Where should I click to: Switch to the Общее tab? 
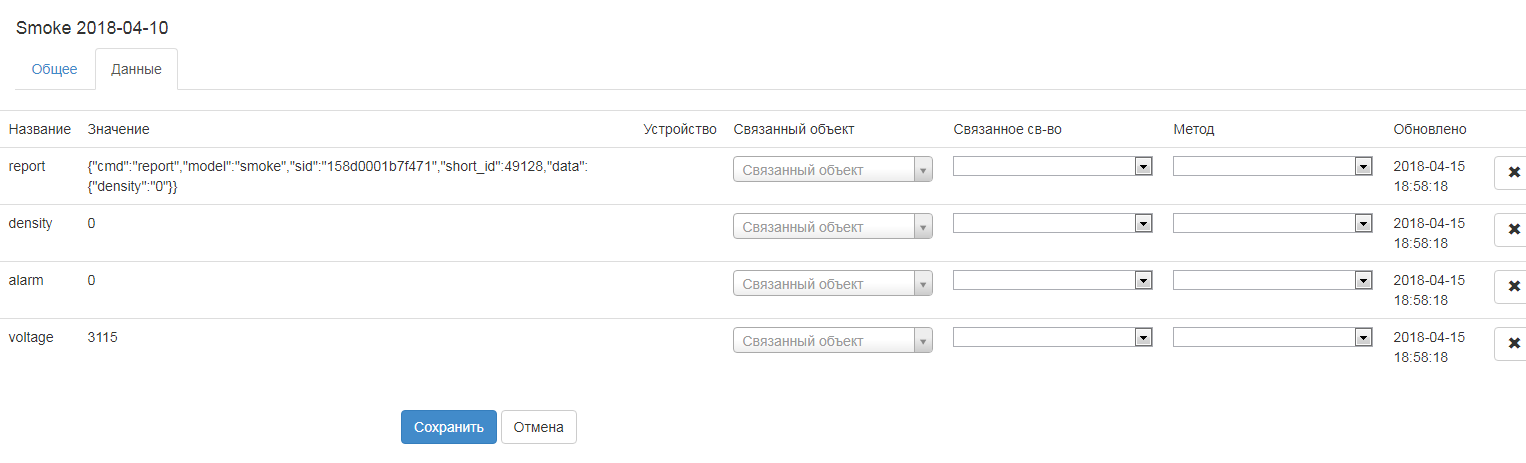(x=54, y=69)
